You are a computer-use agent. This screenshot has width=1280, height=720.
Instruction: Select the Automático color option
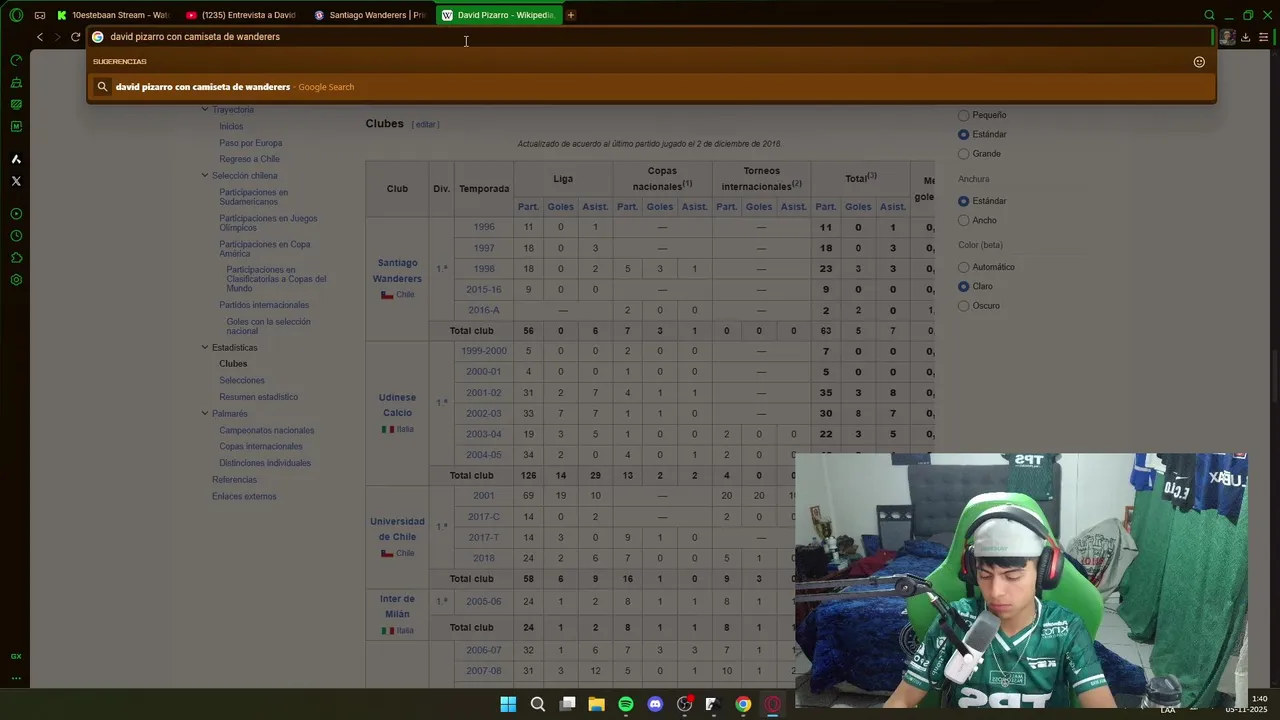(964, 267)
